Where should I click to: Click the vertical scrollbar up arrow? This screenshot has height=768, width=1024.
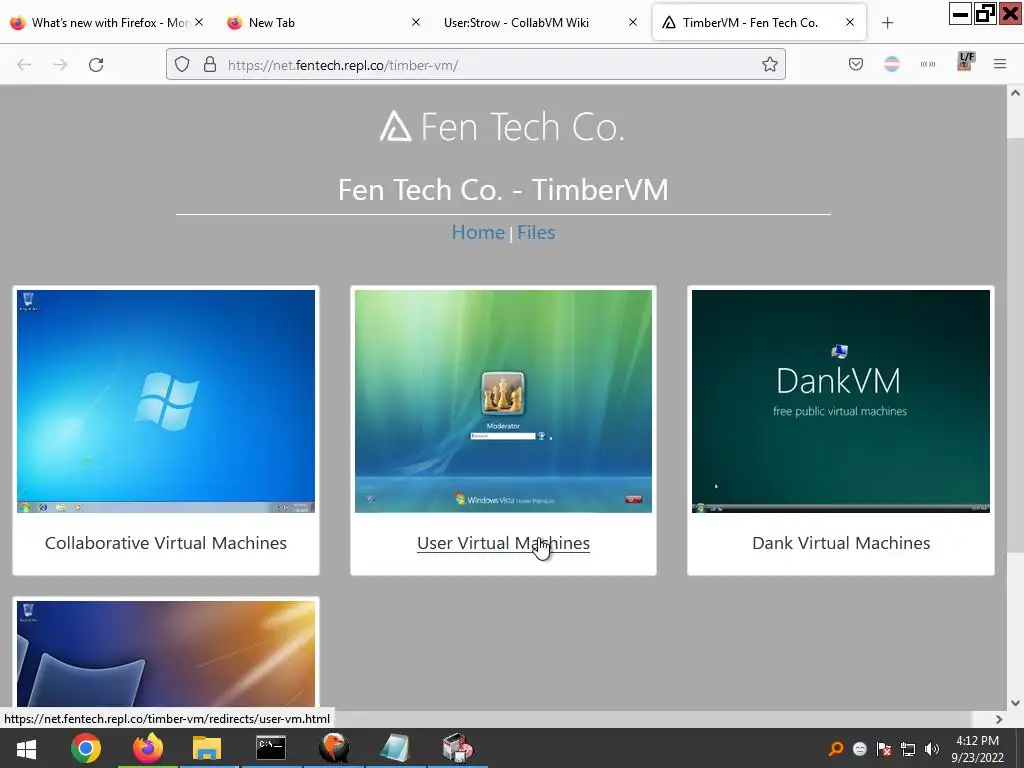point(1015,93)
